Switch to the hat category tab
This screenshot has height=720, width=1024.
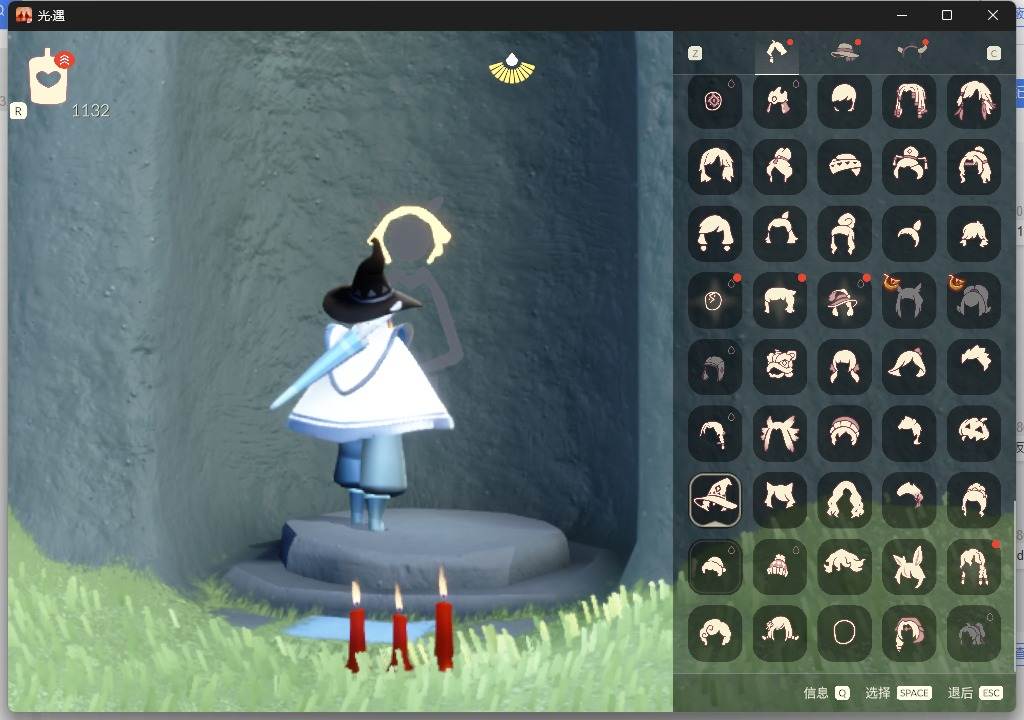tap(844, 51)
